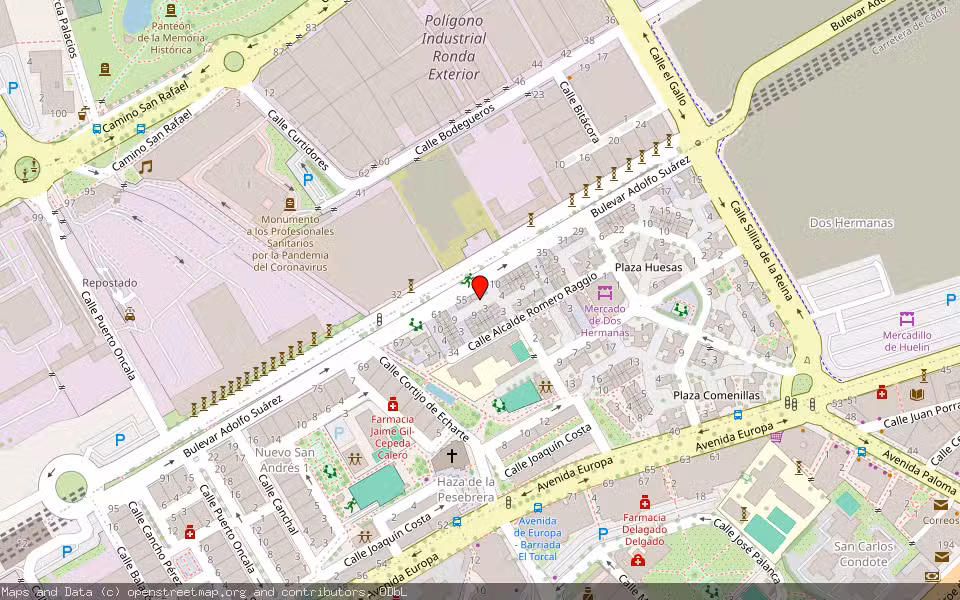Image resolution: width=960 pixels, height=600 pixels.
Task: Click the Calle Bodegueros street label
Action: [x=455, y=130]
